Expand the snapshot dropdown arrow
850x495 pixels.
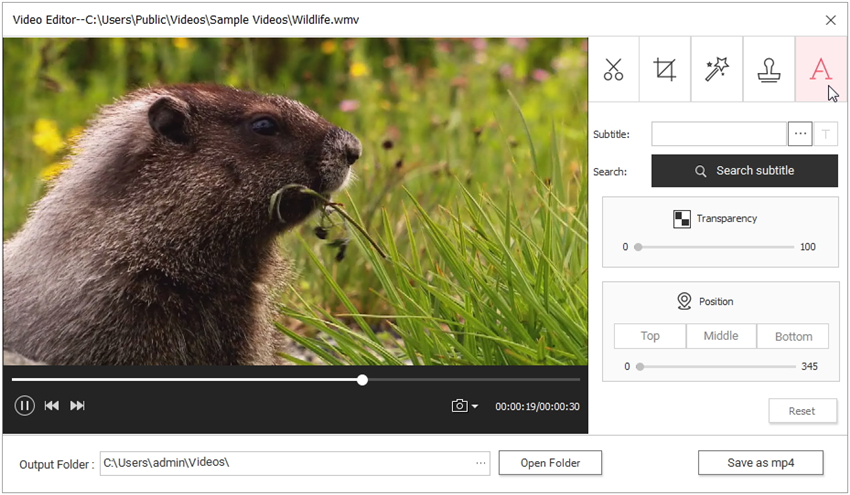coord(475,407)
